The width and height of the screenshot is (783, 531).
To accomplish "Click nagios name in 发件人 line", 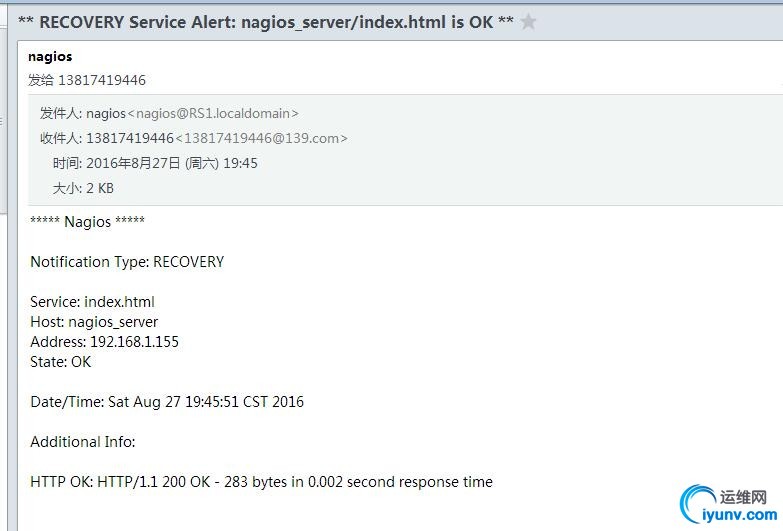I will pos(106,114).
